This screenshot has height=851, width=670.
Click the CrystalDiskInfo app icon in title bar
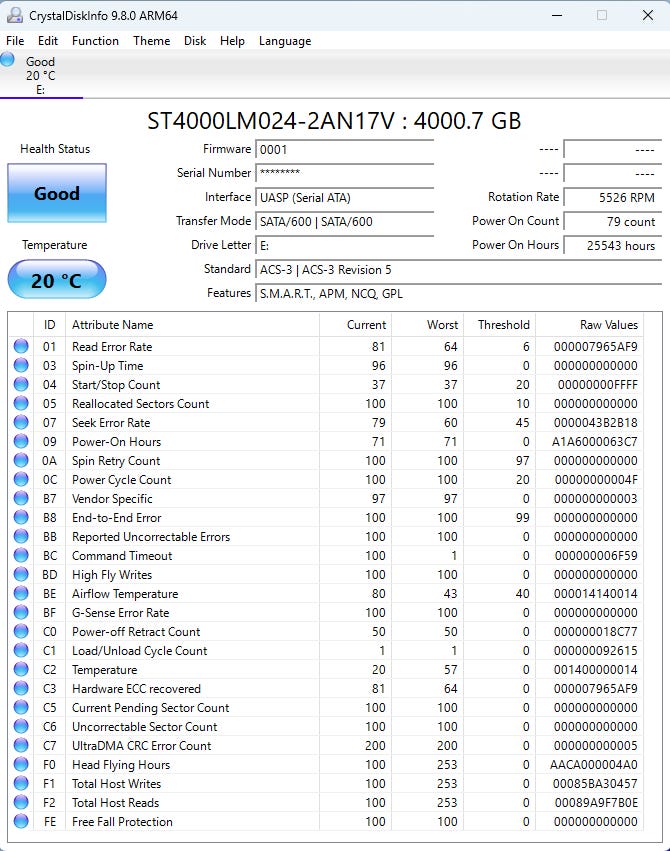tap(14, 15)
